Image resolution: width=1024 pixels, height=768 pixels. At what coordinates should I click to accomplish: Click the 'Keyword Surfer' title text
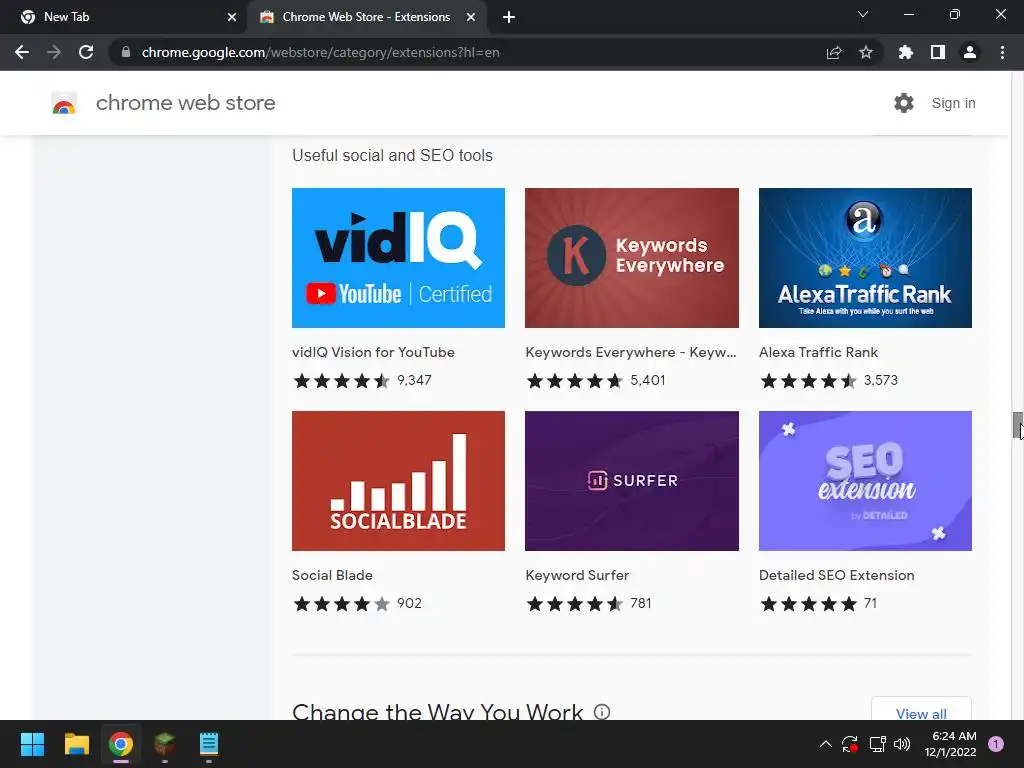[x=577, y=575]
